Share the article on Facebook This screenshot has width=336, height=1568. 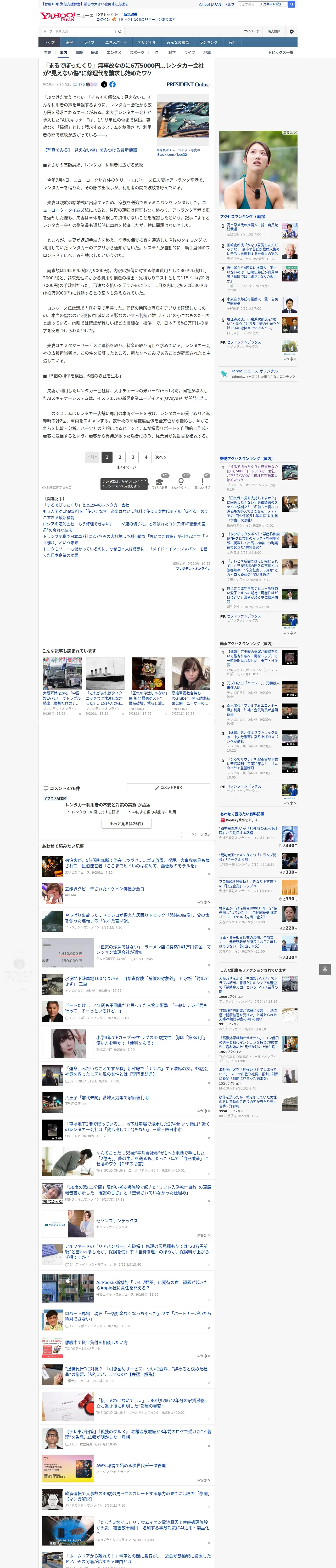click(x=112, y=85)
